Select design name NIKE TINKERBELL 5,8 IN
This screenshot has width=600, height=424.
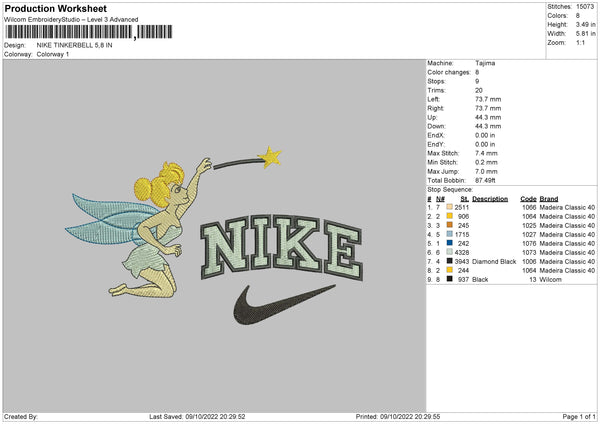(75, 45)
